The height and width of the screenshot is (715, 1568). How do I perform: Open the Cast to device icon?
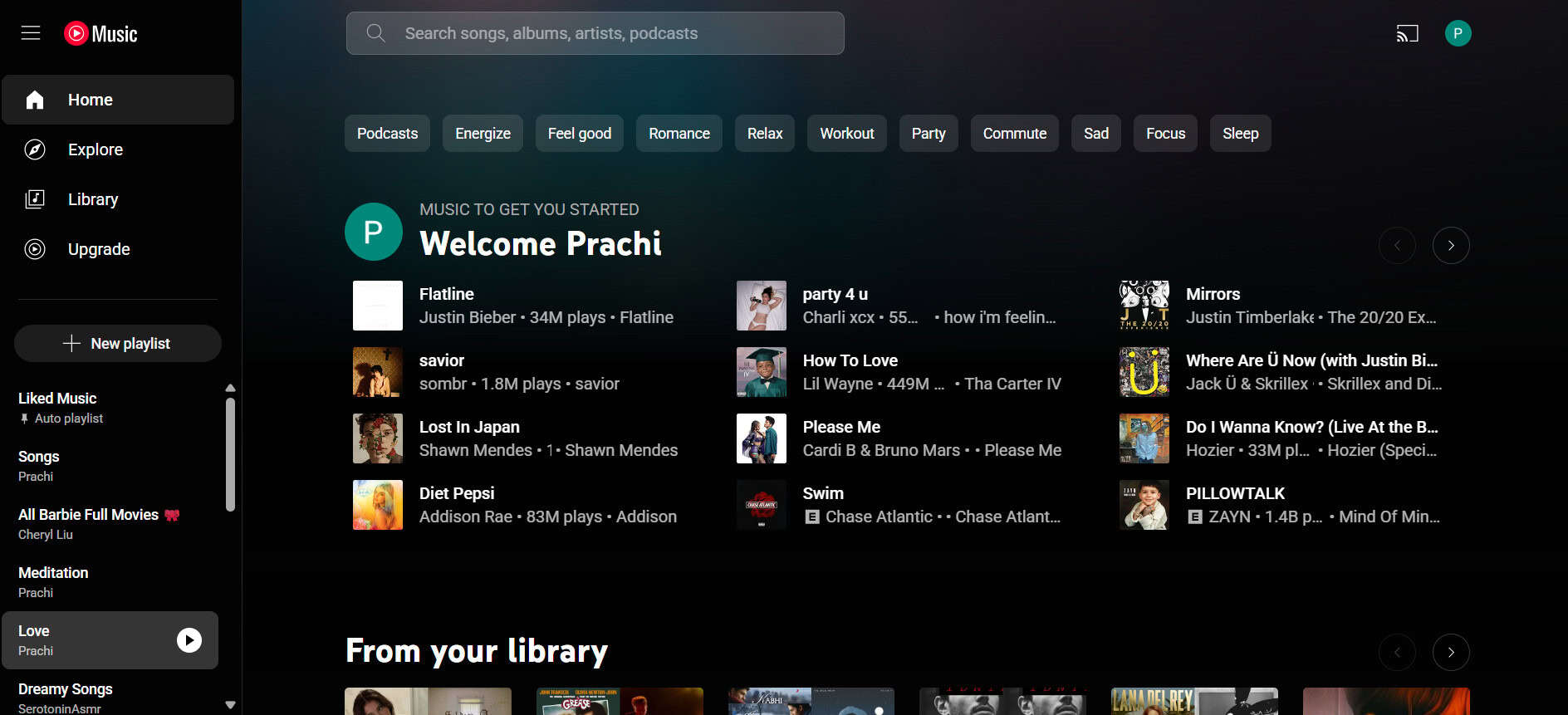point(1407,33)
